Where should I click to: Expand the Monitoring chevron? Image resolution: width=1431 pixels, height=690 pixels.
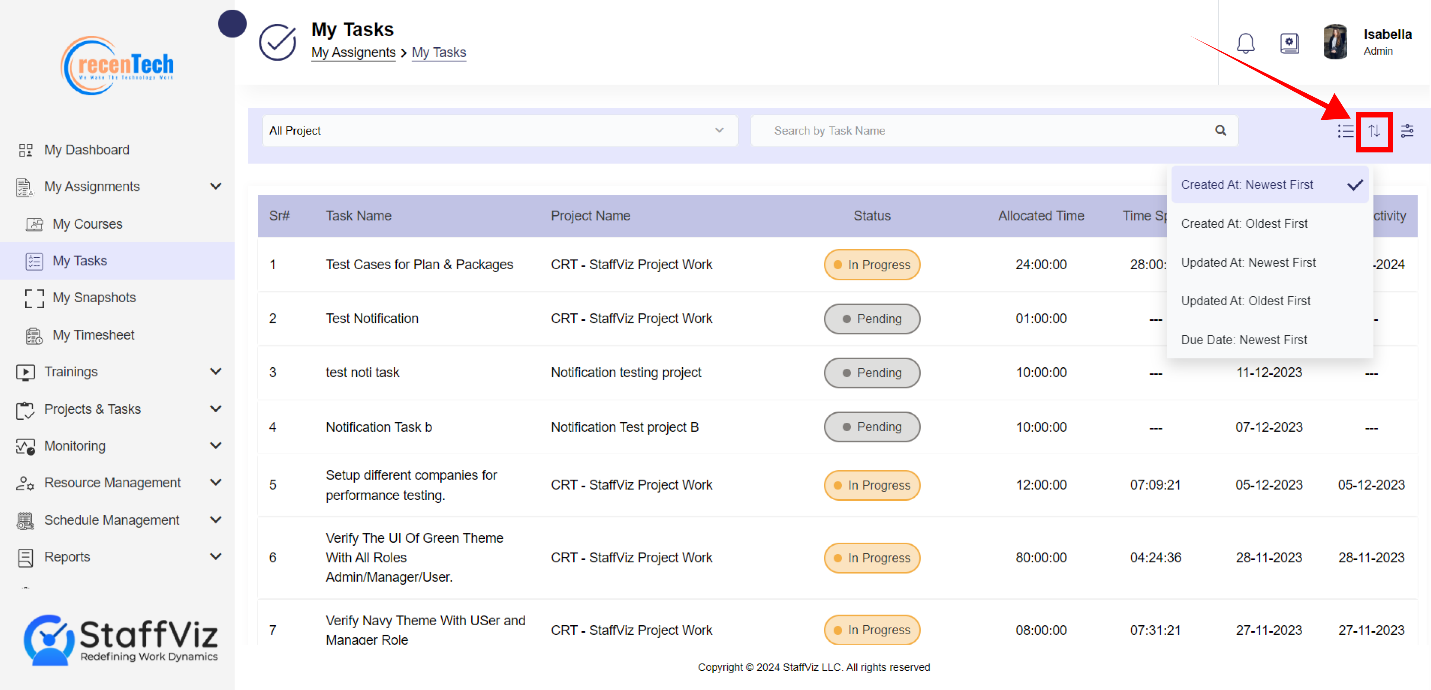[x=215, y=445]
